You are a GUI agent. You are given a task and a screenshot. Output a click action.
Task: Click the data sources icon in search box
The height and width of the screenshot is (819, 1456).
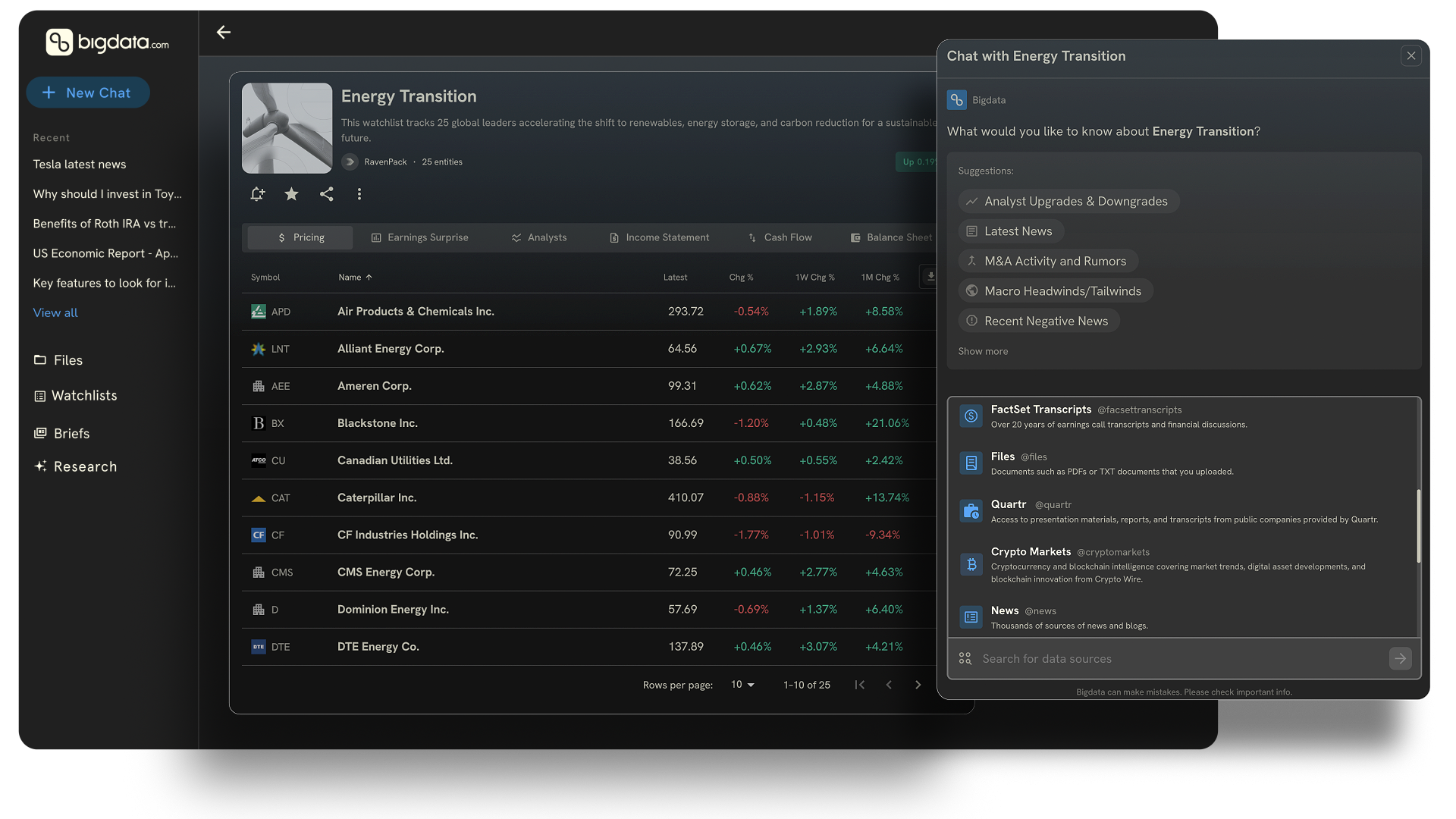(x=965, y=658)
